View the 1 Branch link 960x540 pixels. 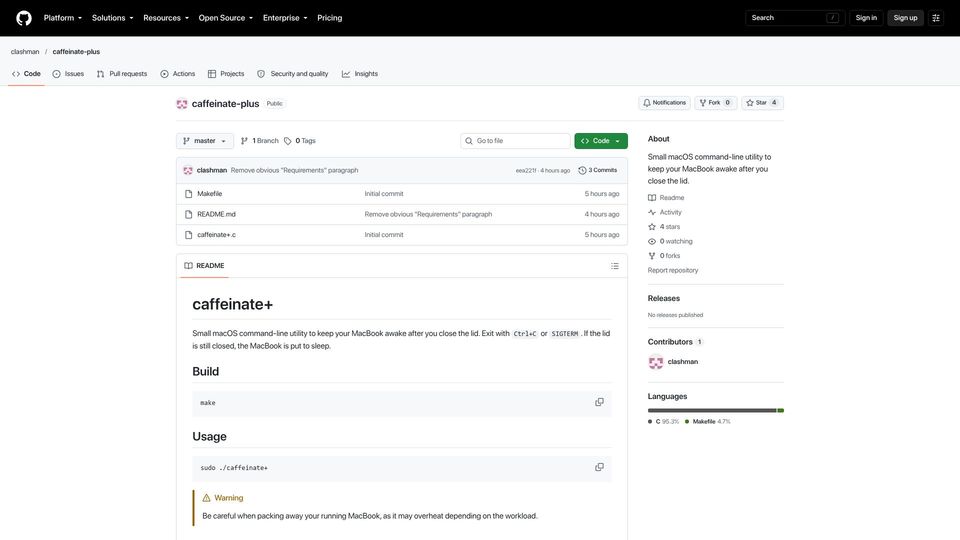(260, 141)
